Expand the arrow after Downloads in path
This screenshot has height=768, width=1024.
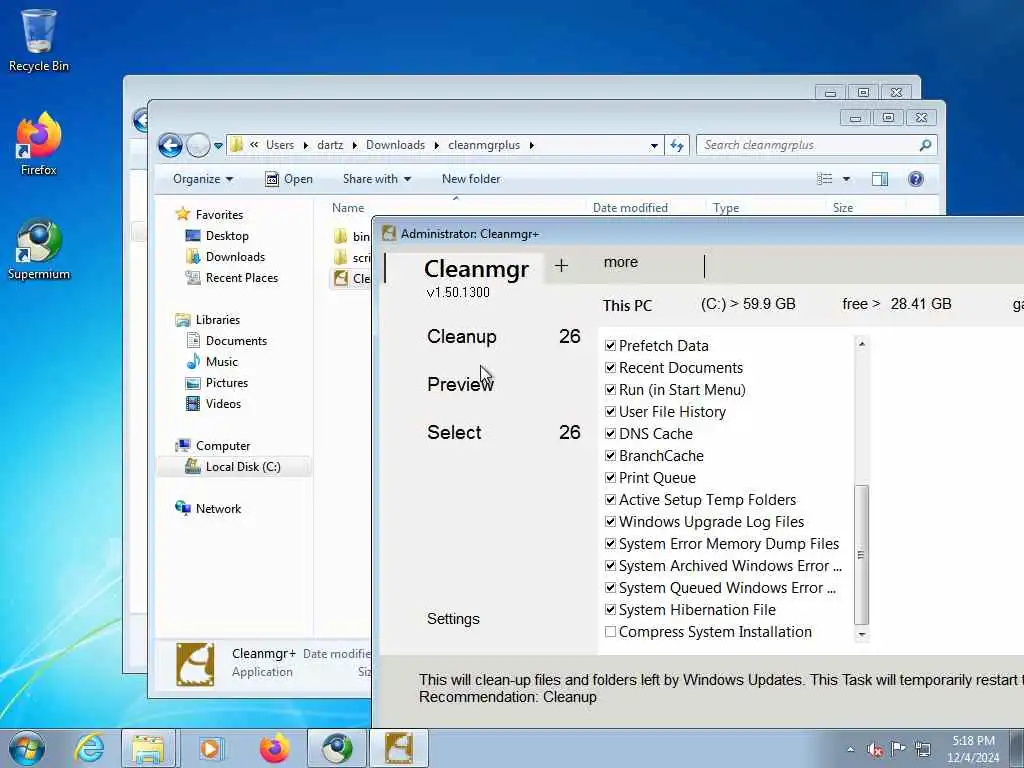coord(437,145)
